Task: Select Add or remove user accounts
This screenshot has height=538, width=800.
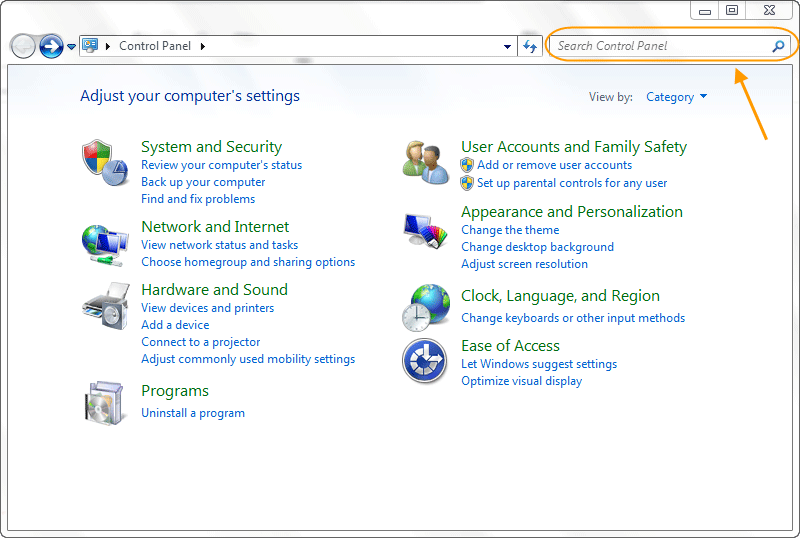Action: [x=555, y=165]
